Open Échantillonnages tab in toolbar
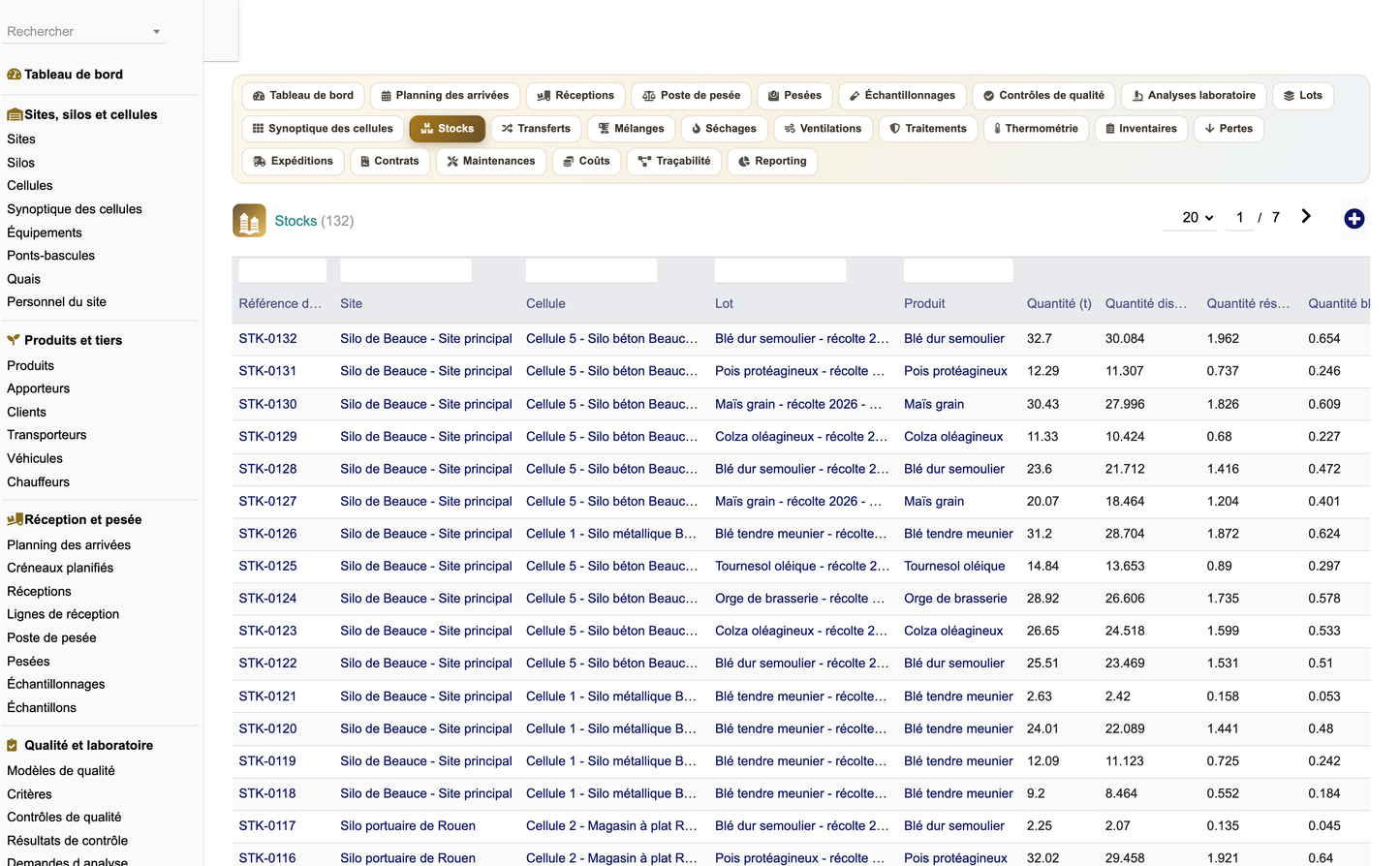The width and height of the screenshot is (1400, 866). 902,96
